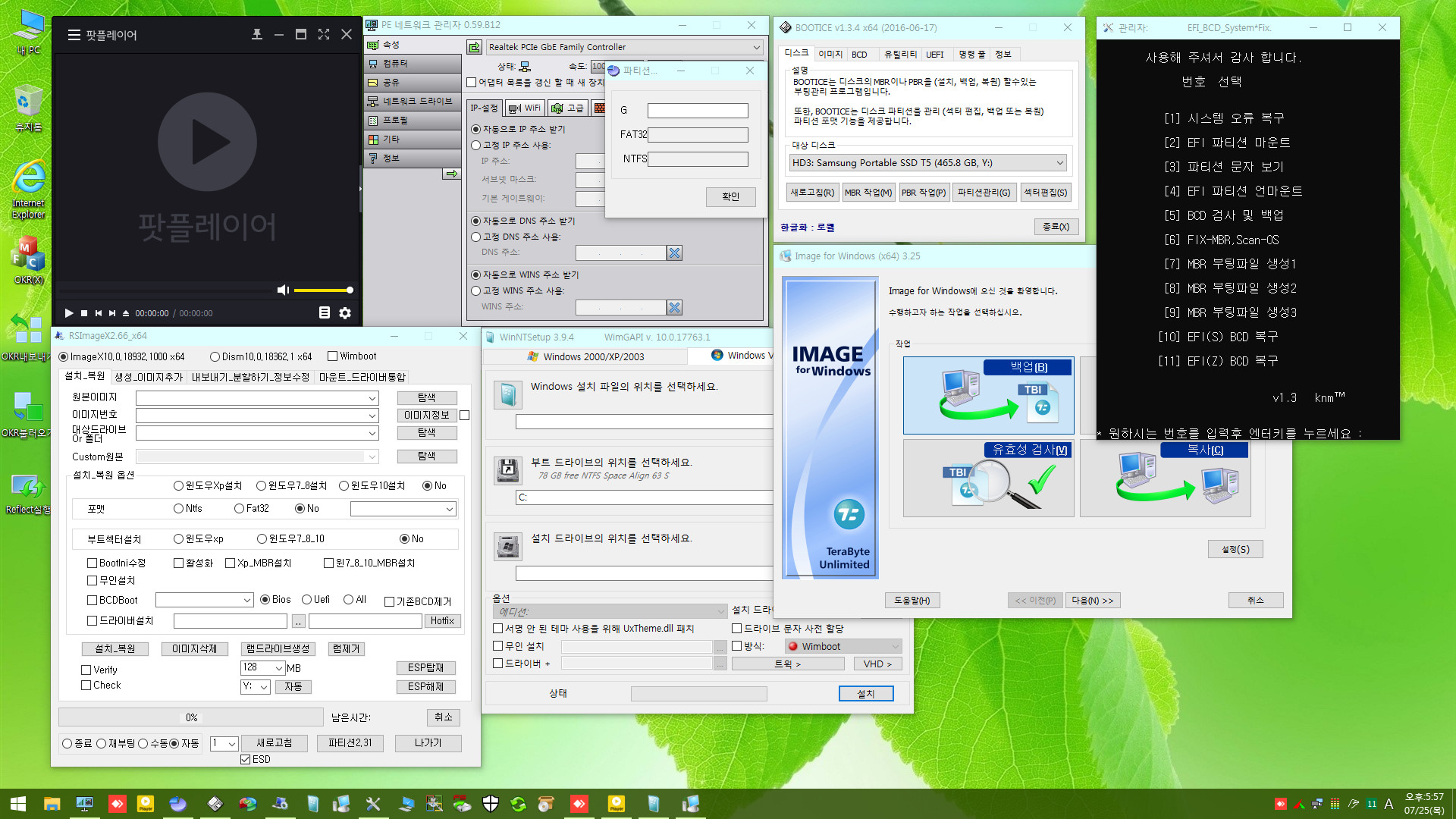Clear the DNS address with X icon

pos(674,253)
